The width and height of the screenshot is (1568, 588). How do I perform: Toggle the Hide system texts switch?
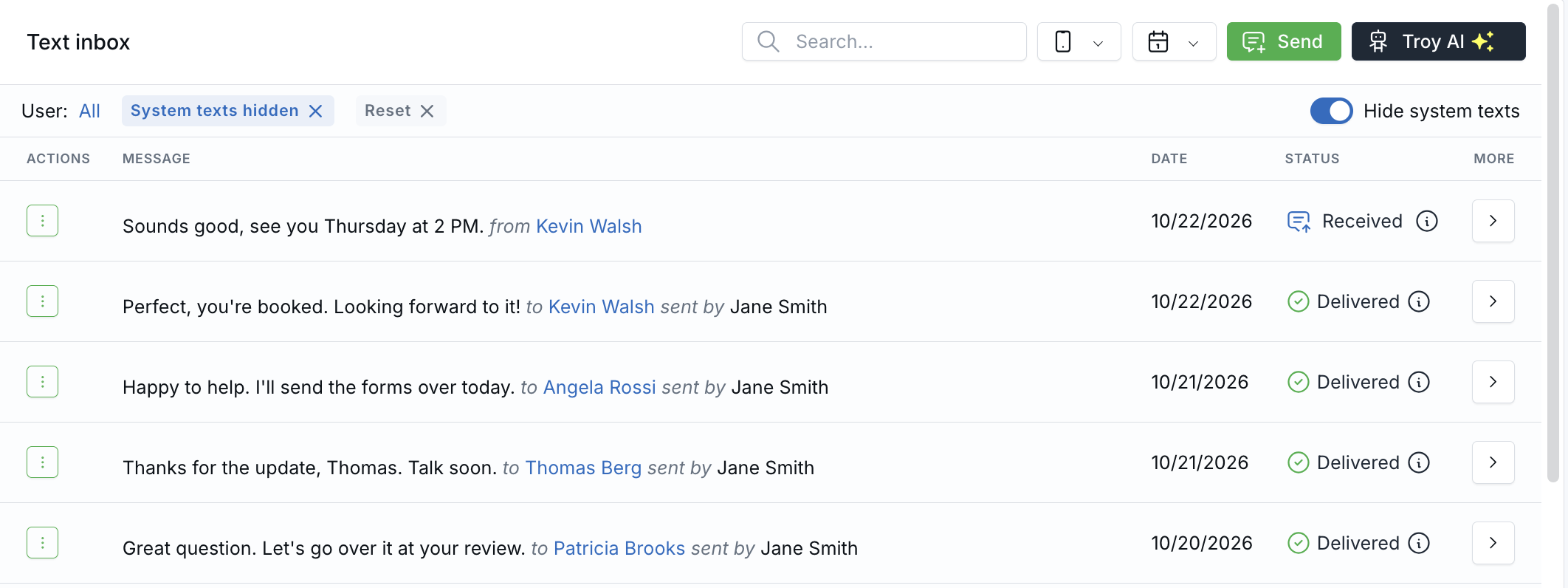pos(1331,111)
